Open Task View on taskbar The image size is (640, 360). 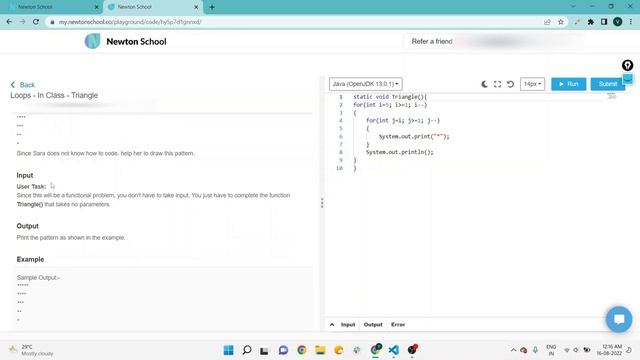264,350
